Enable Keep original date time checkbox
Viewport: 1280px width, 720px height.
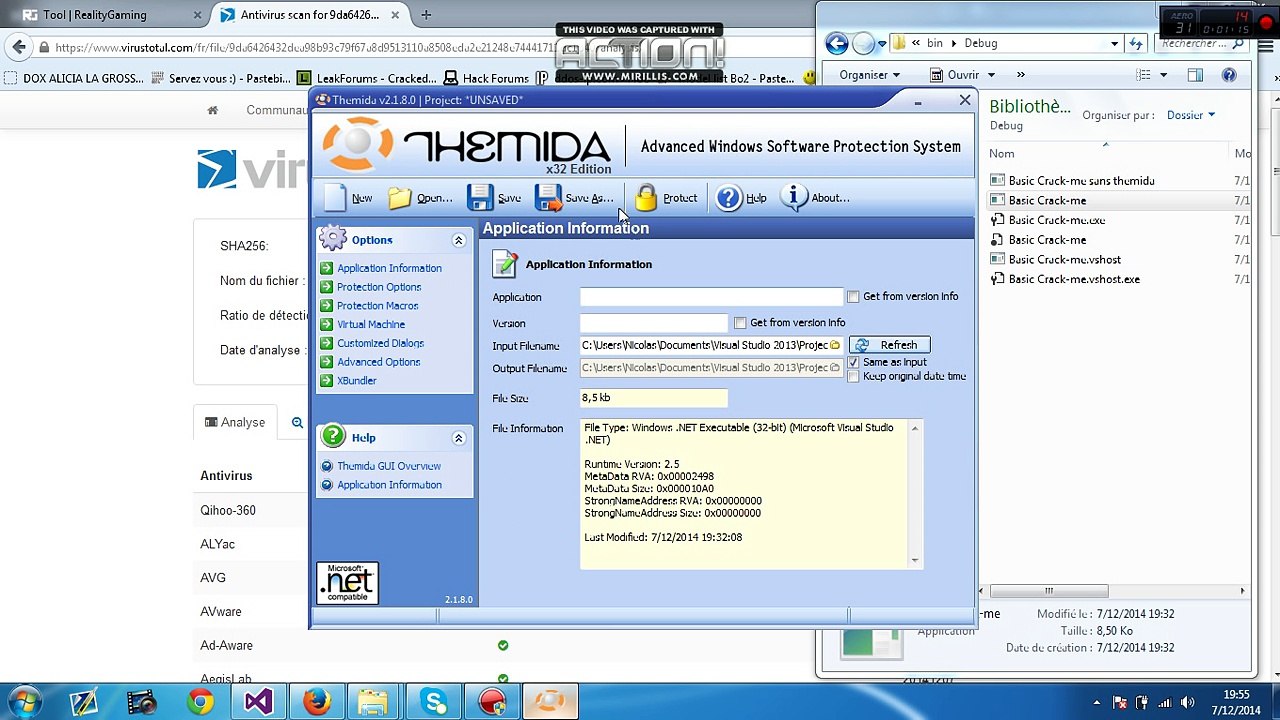click(853, 376)
